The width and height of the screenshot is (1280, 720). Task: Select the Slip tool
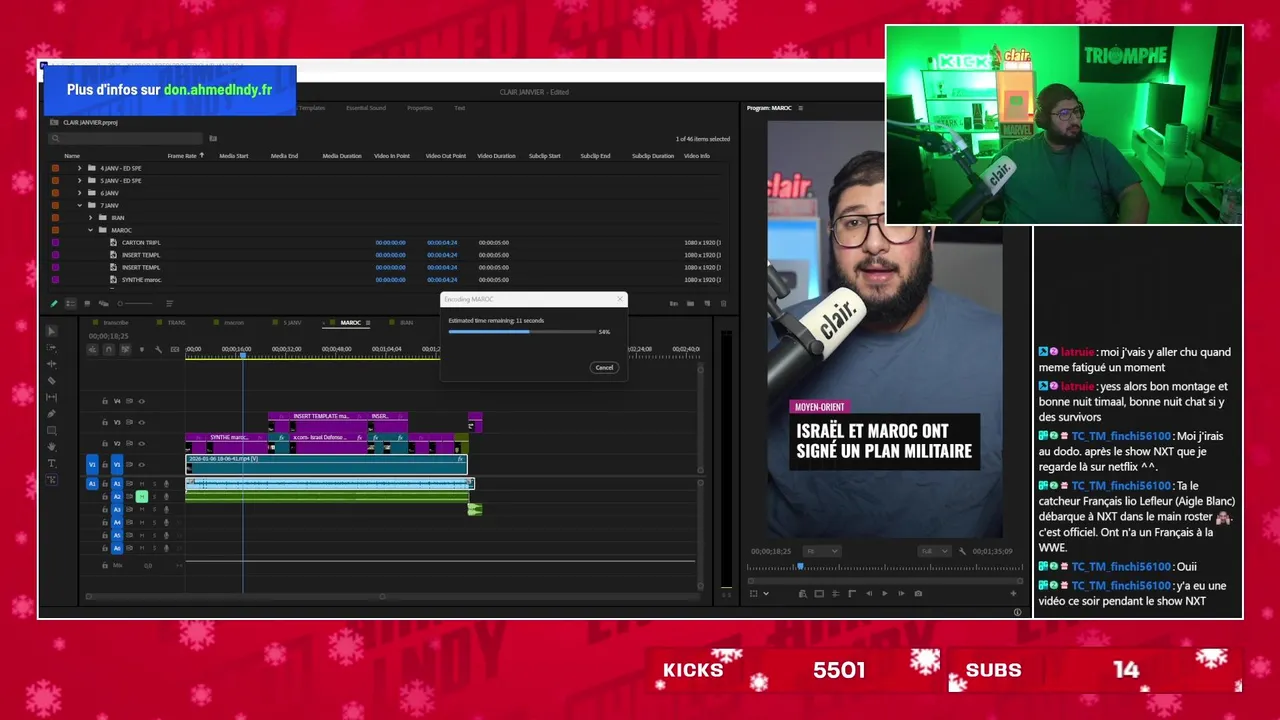click(52, 397)
